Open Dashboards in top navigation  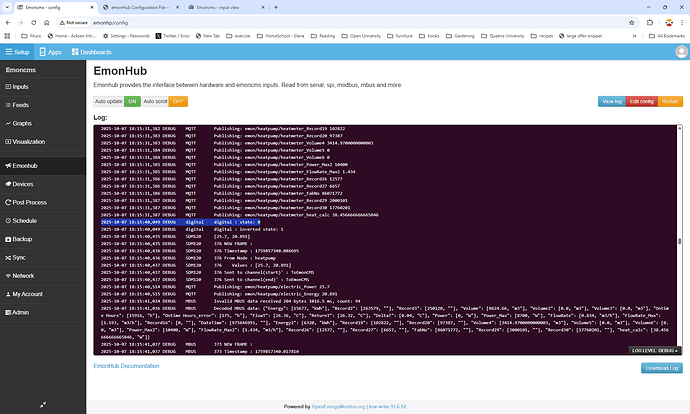coord(92,51)
